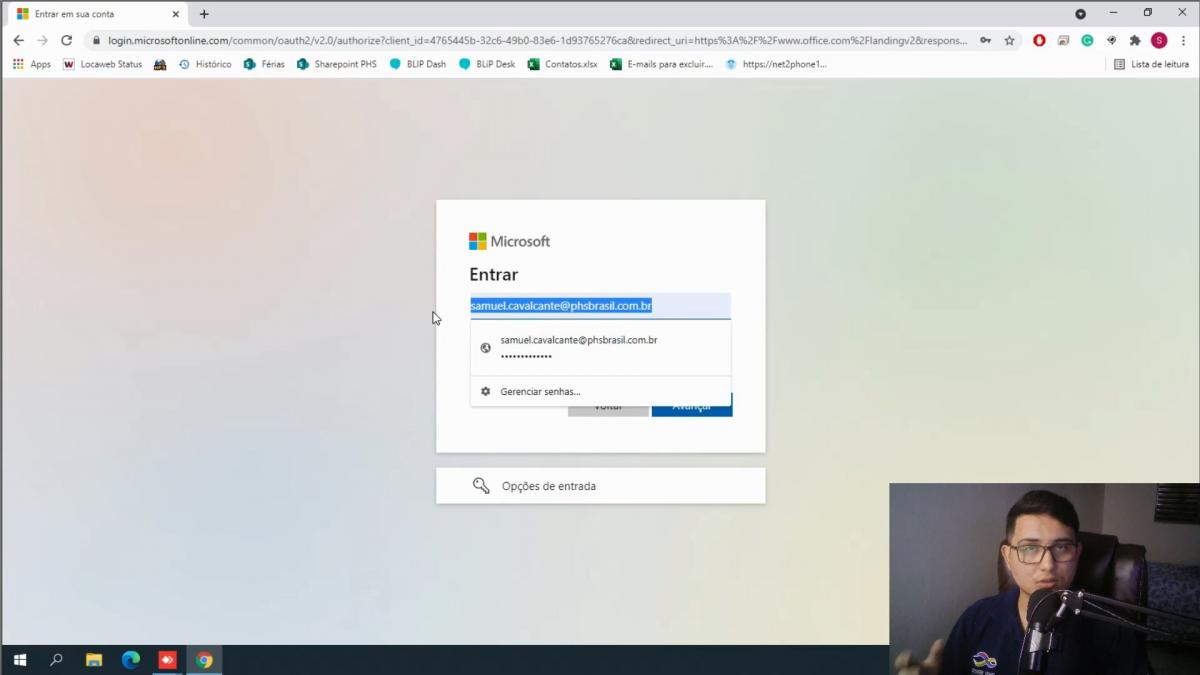Open File Explorer from taskbar

click(94, 660)
